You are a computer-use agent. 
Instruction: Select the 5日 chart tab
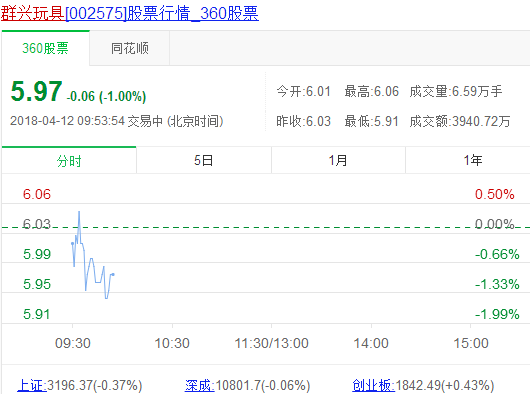tap(203, 161)
